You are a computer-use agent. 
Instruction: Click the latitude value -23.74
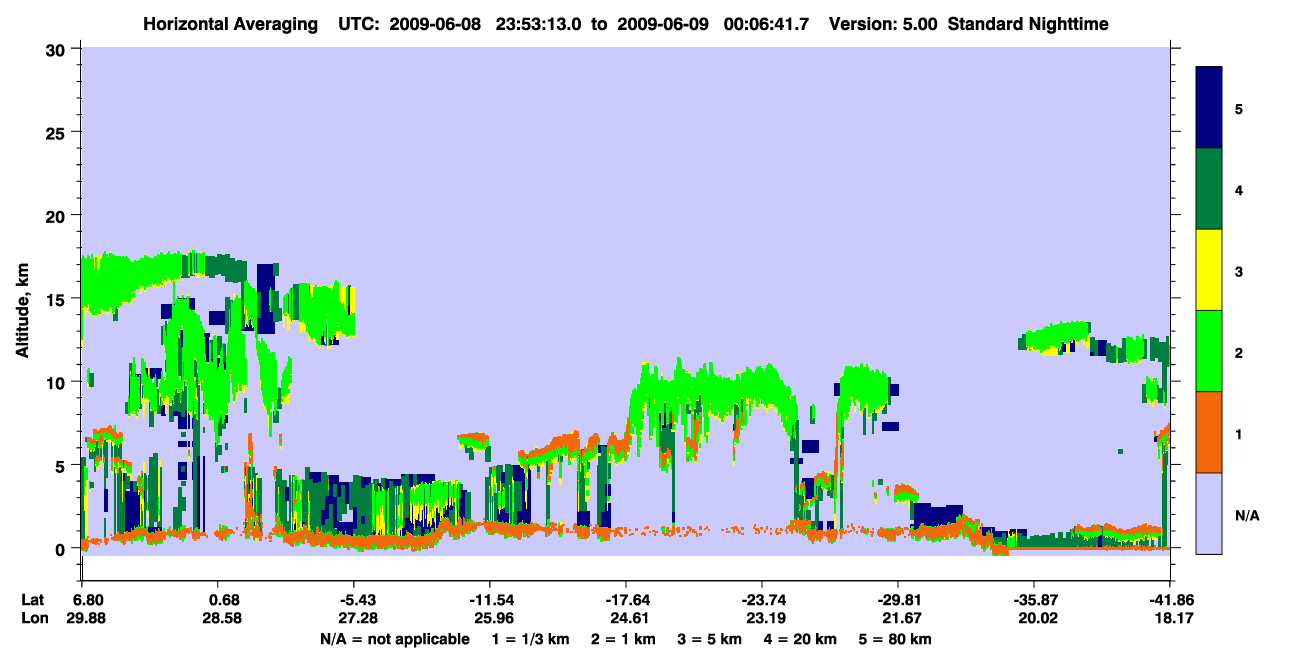(x=763, y=600)
